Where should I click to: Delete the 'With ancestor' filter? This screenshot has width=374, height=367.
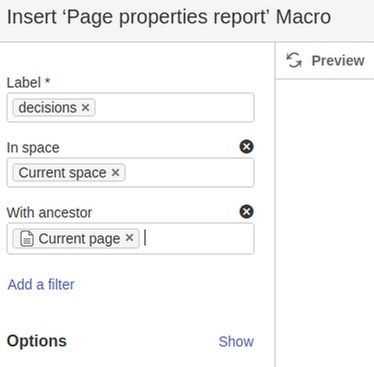(x=247, y=212)
